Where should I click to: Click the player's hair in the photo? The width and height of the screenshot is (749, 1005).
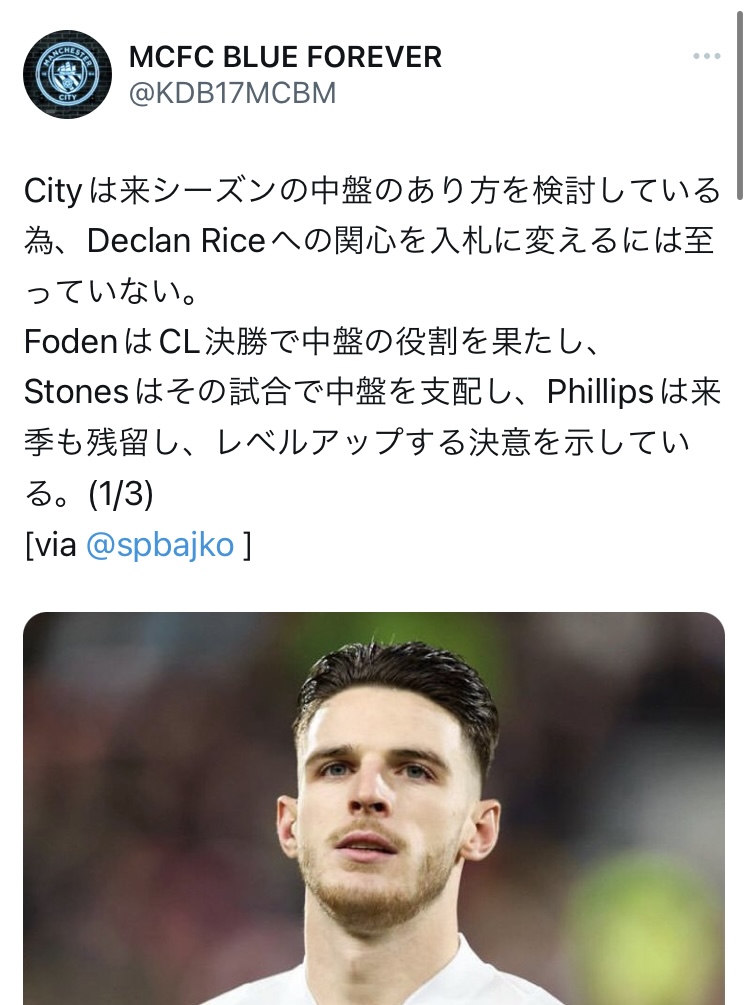tap(400, 680)
